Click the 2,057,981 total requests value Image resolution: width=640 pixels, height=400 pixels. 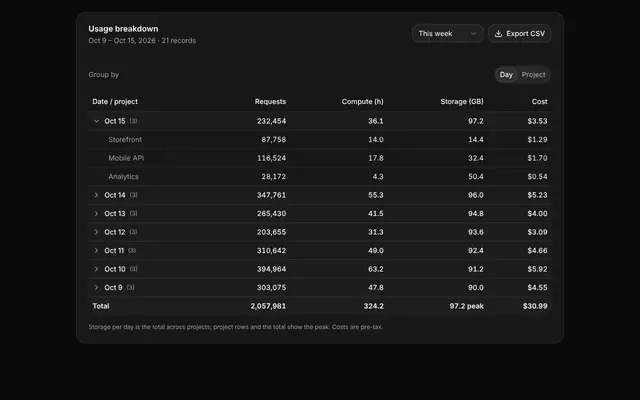click(x=268, y=306)
